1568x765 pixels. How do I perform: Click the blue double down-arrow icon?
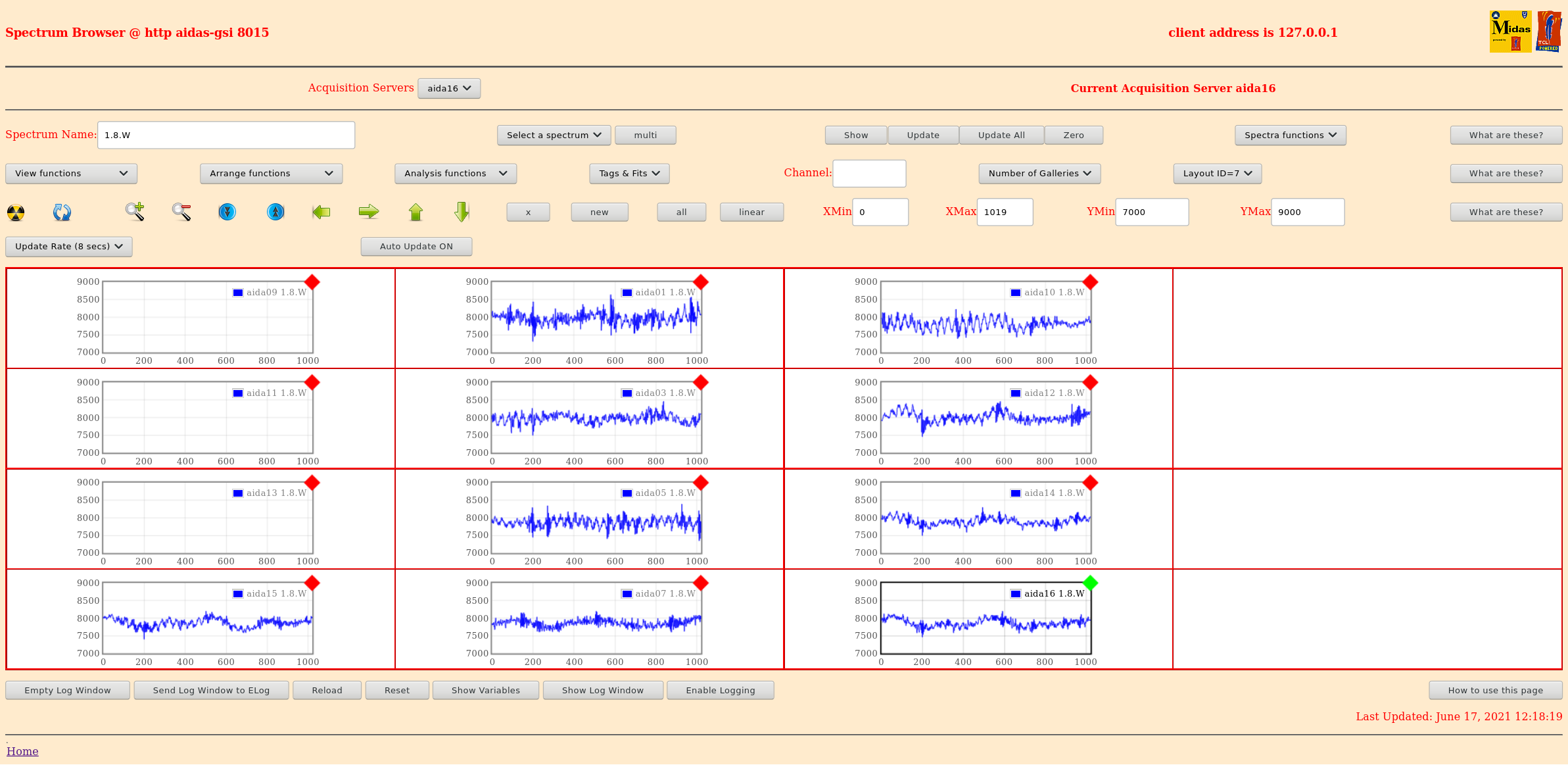(x=227, y=212)
